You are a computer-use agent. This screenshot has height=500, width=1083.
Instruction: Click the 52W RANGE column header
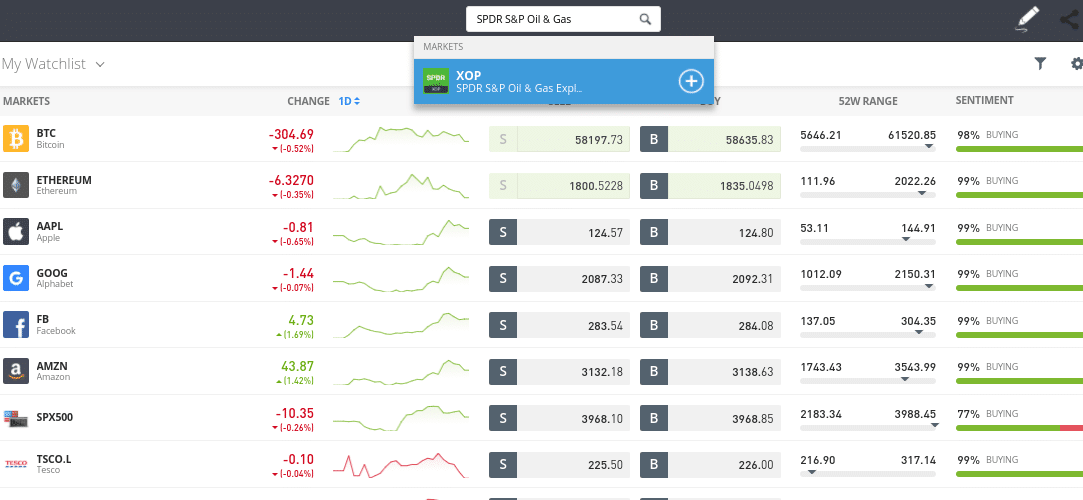[x=868, y=101]
